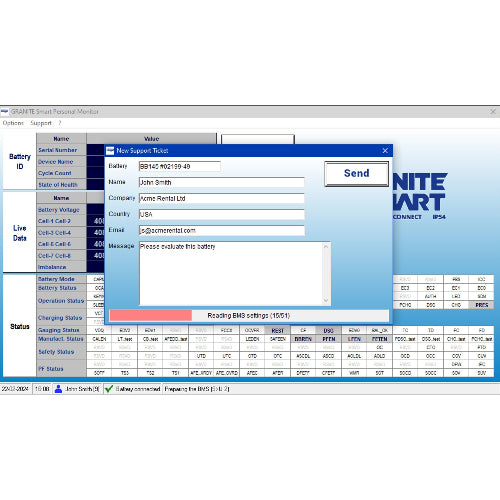Click the Granite app icon in title bar
This screenshot has height=500, width=500.
(5, 111)
